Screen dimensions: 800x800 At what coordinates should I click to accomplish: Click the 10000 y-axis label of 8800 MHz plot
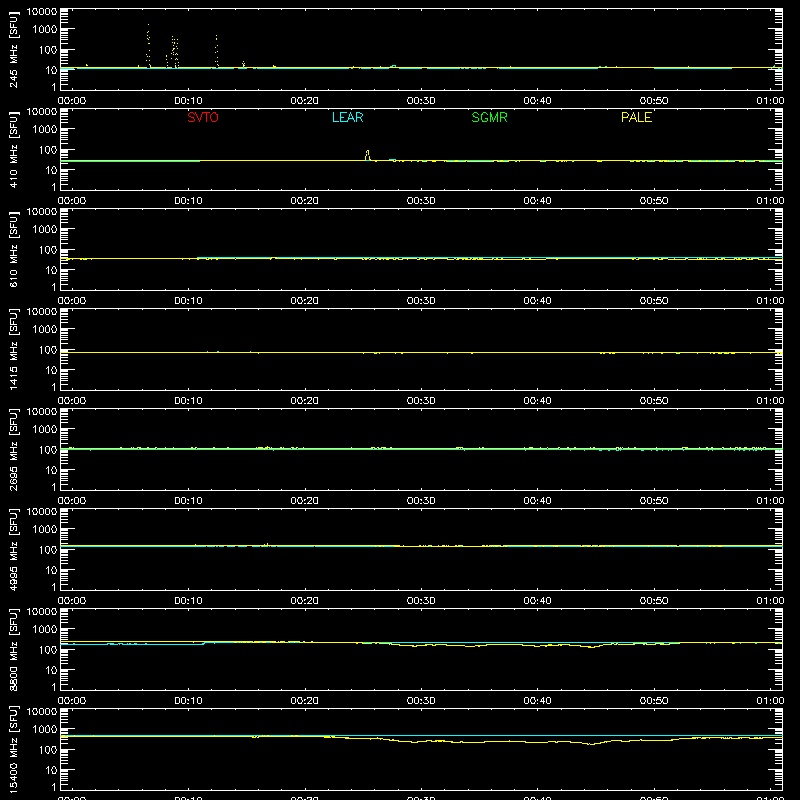42,611
